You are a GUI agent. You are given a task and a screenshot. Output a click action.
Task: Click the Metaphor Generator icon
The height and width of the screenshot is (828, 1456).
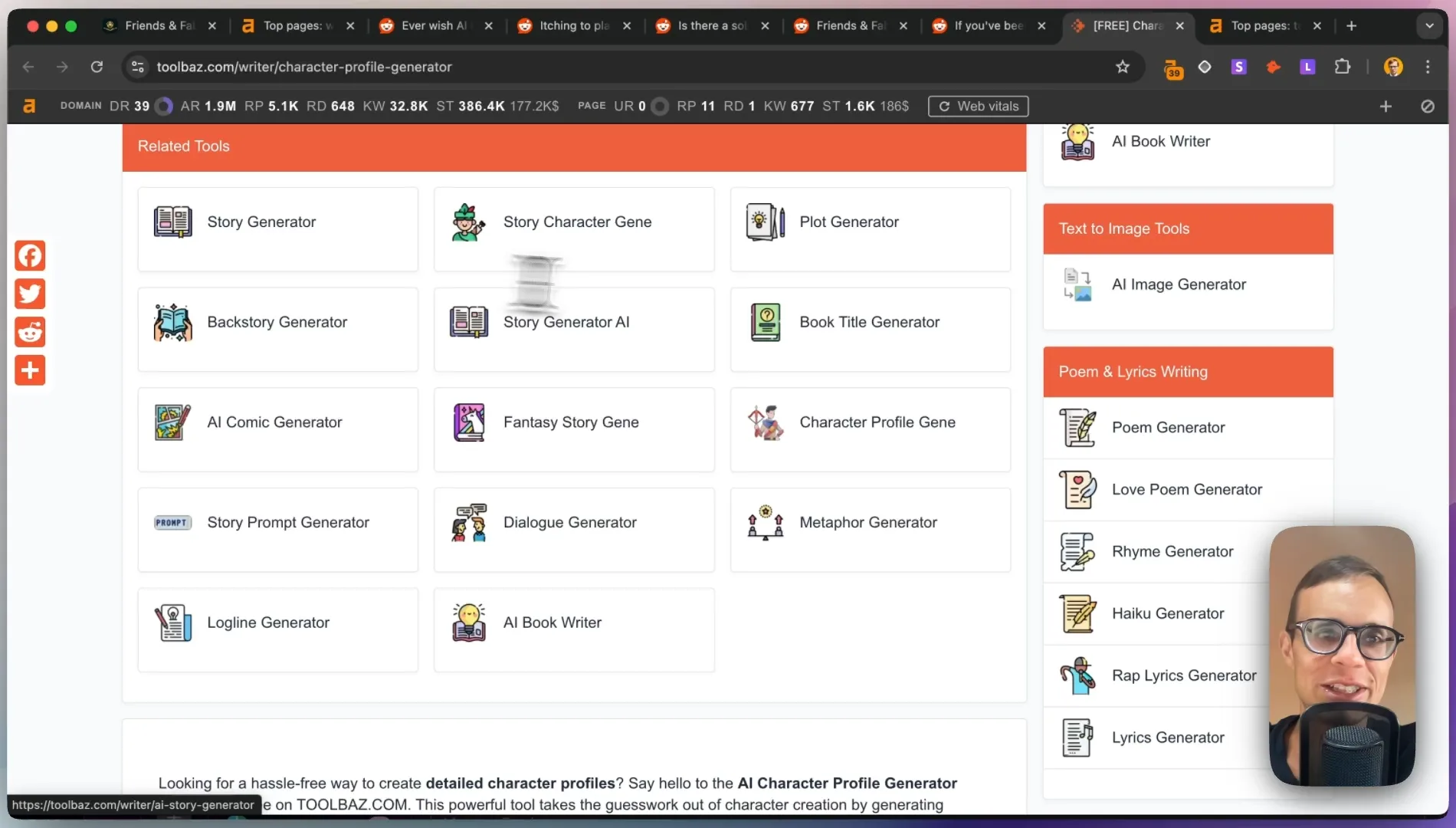pos(765,523)
